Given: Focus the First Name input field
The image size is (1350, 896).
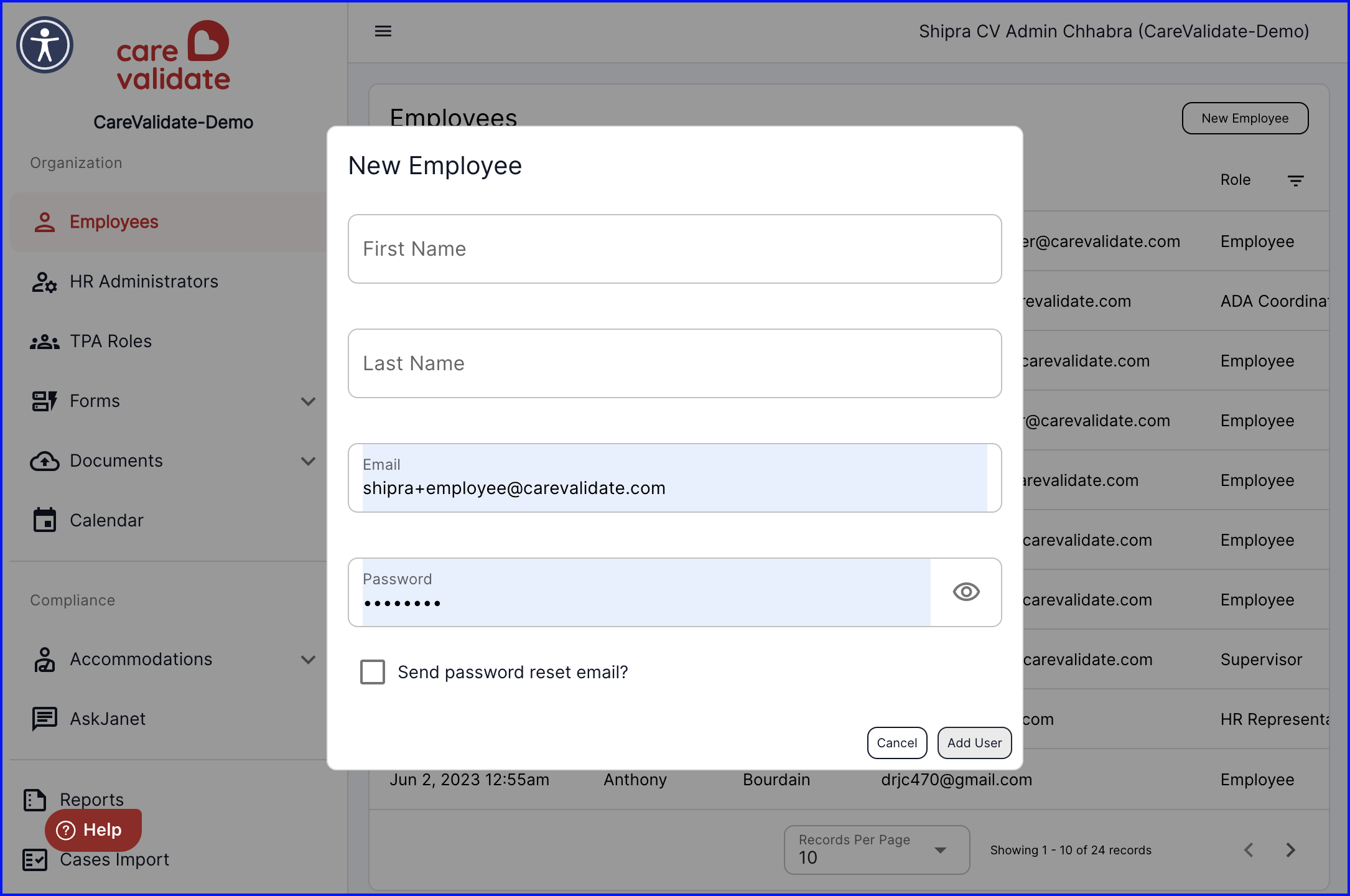Looking at the screenshot, I should click(675, 249).
